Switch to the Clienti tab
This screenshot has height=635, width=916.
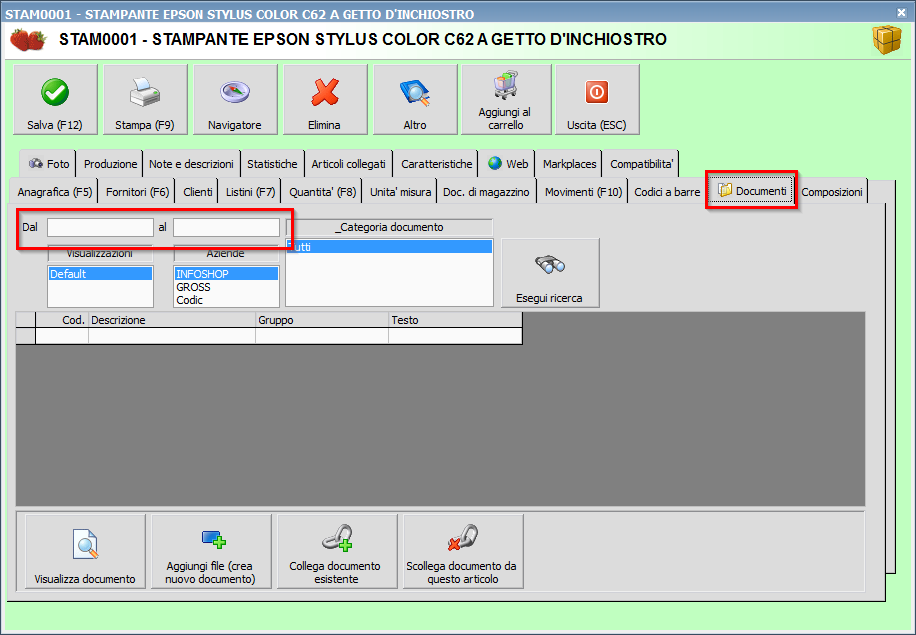point(197,192)
